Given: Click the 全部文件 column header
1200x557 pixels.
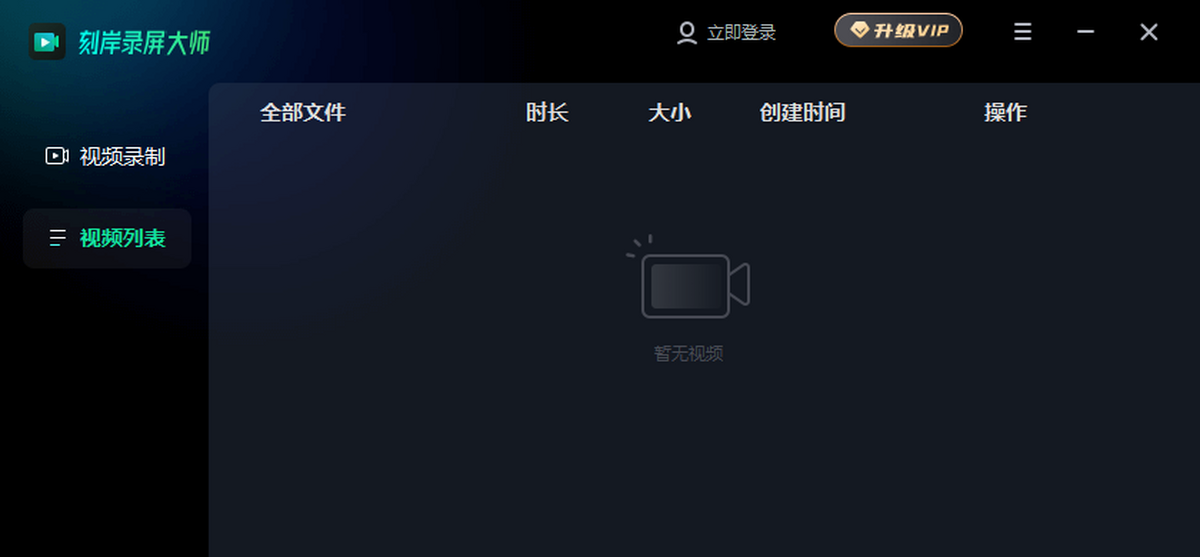Looking at the screenshot, I should click(303, 113).
